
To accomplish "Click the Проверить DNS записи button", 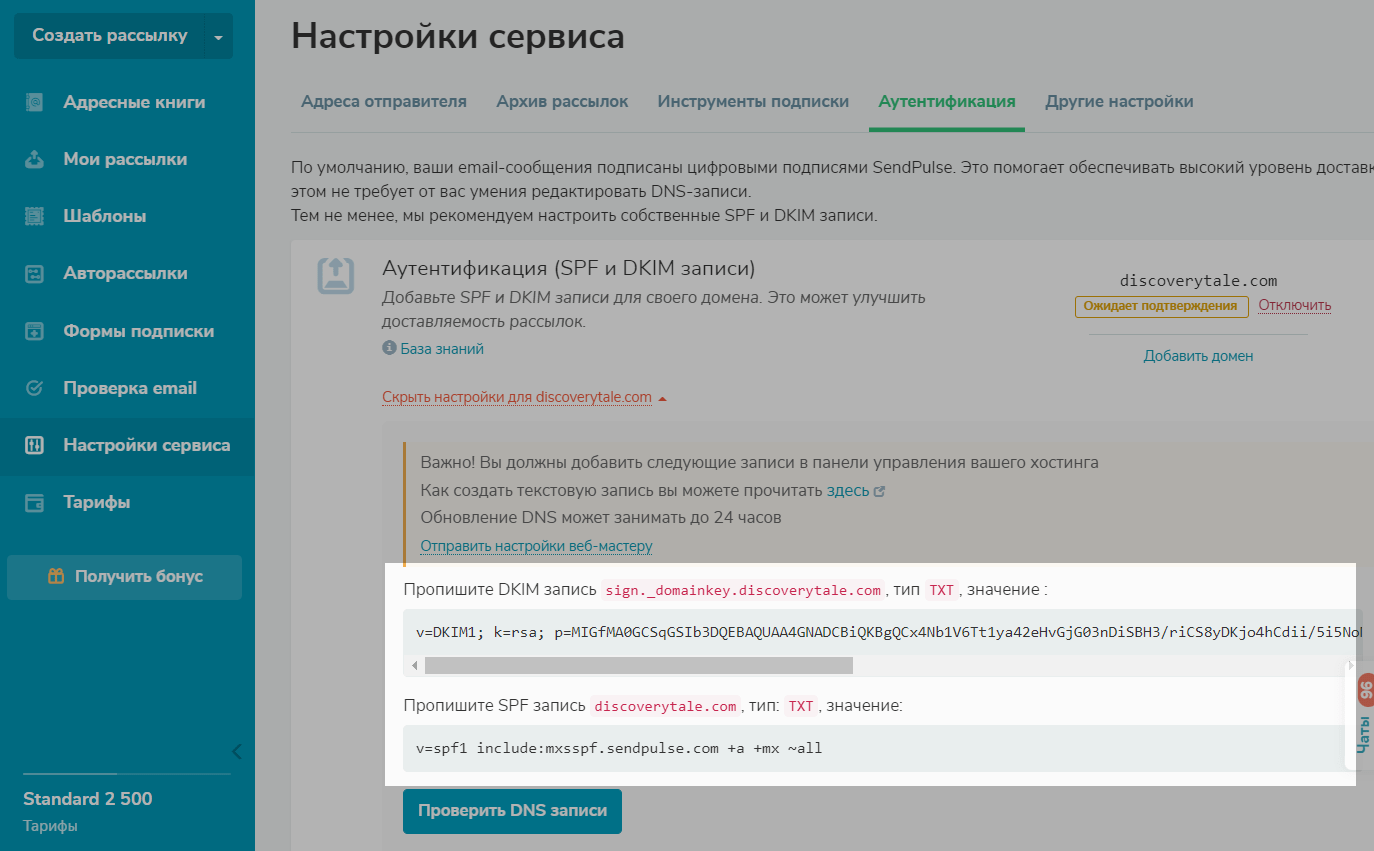I will tap(512, 811).
